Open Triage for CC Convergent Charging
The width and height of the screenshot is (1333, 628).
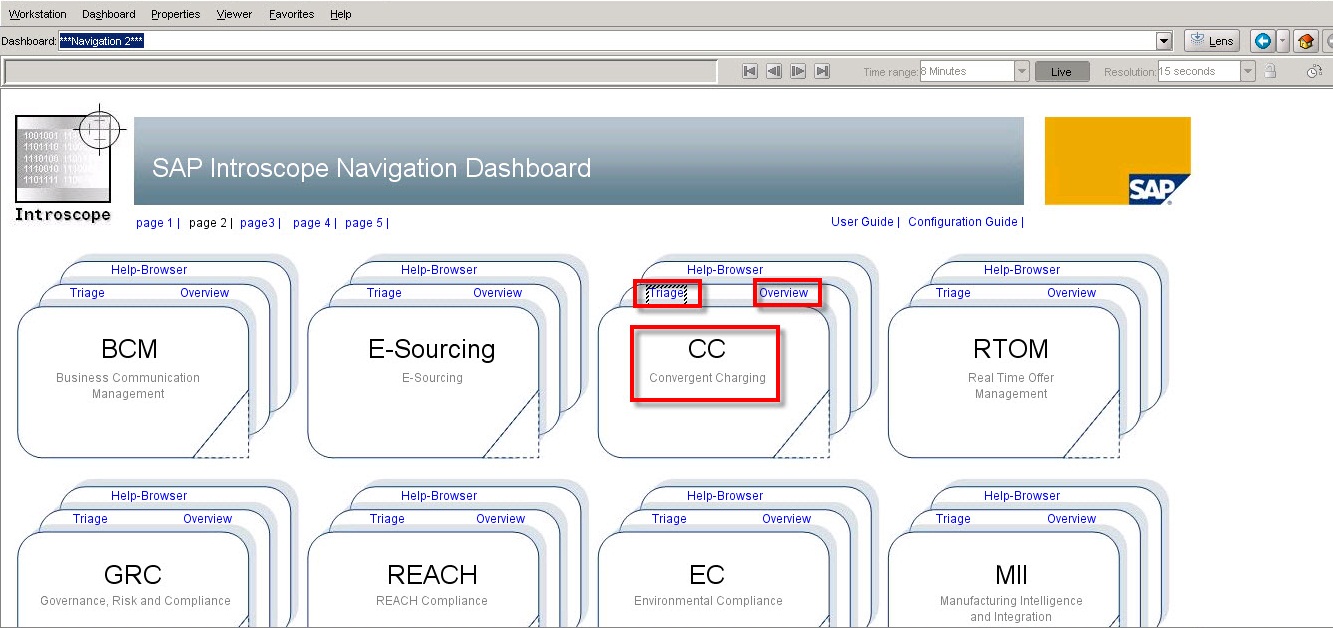coord(667,293)
